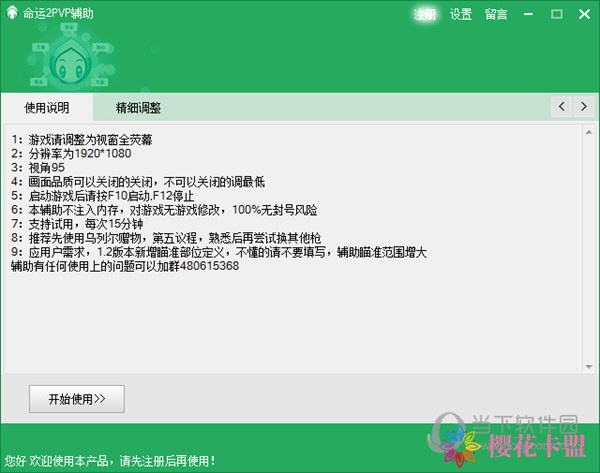Maximize the assistant window
The width and height of the screenshot is (600, 473).
coord(556,14)
